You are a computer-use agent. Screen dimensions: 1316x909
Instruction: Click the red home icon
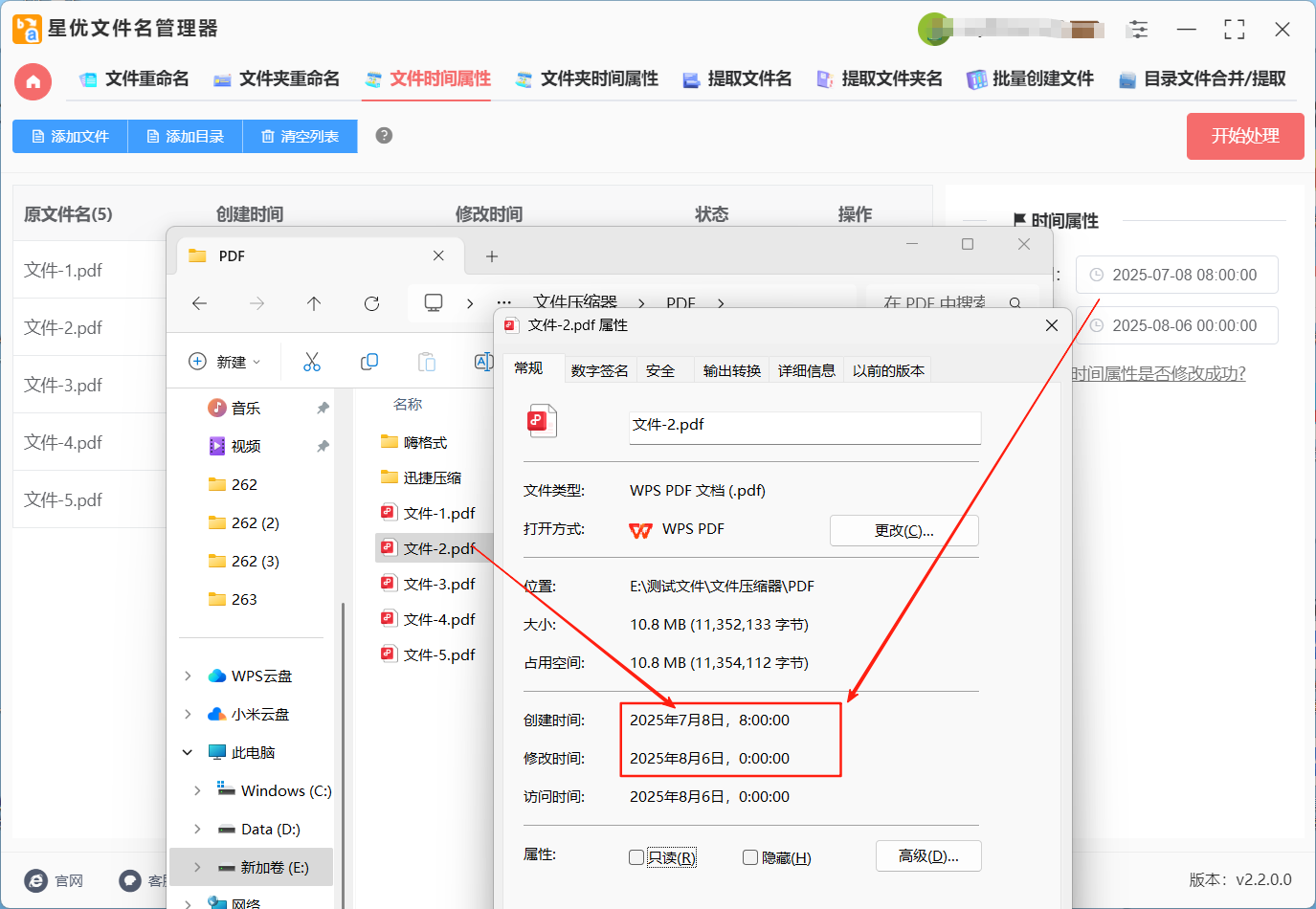pos(33,81)
